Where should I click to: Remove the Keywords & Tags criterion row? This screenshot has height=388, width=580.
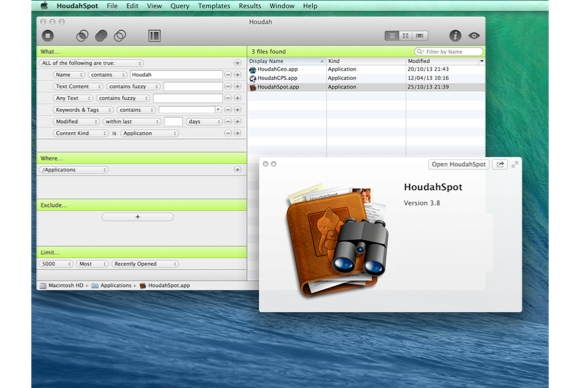[228, 110]
